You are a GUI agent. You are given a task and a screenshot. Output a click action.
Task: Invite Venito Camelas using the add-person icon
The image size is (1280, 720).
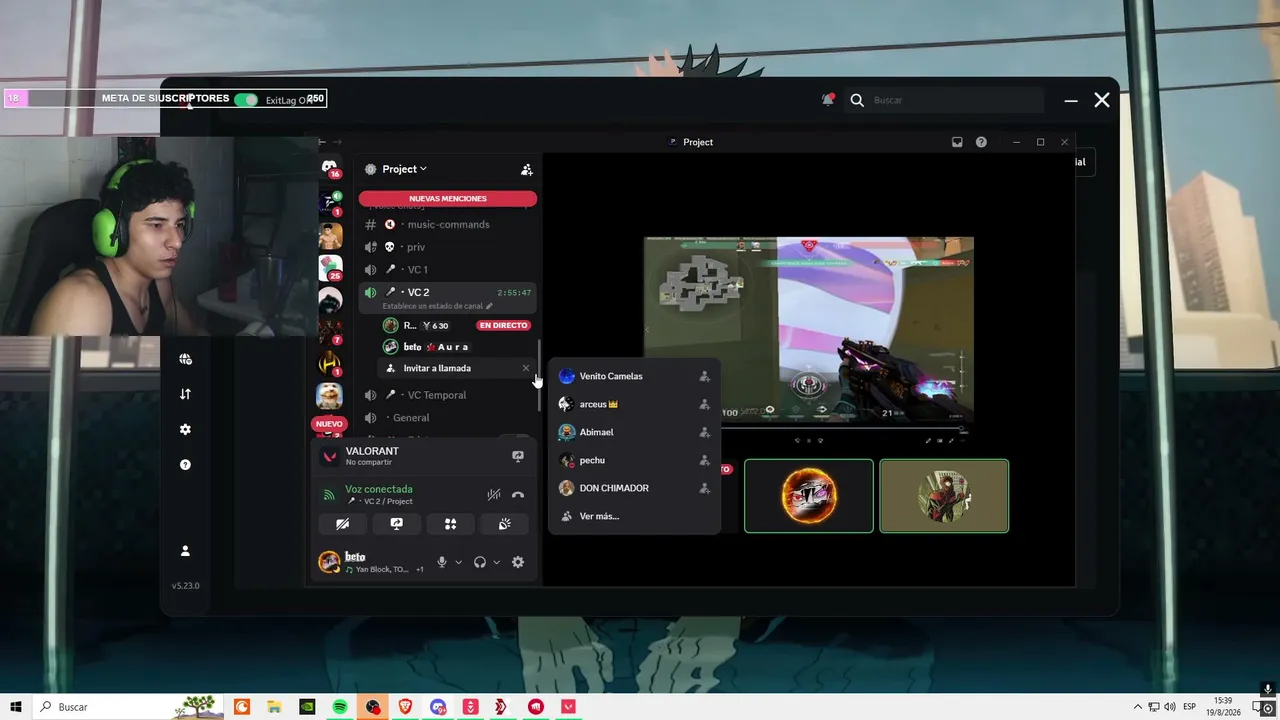[704, 377]
